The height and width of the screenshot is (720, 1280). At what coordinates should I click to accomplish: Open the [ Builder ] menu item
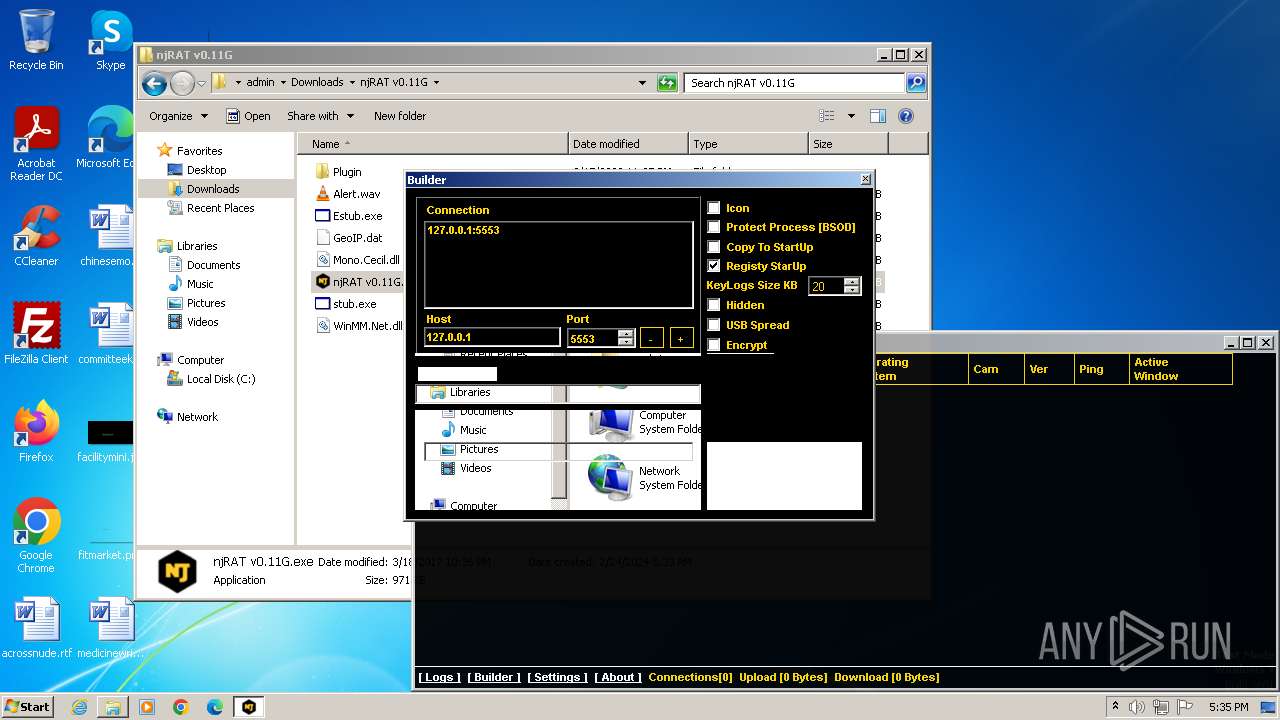494,677
